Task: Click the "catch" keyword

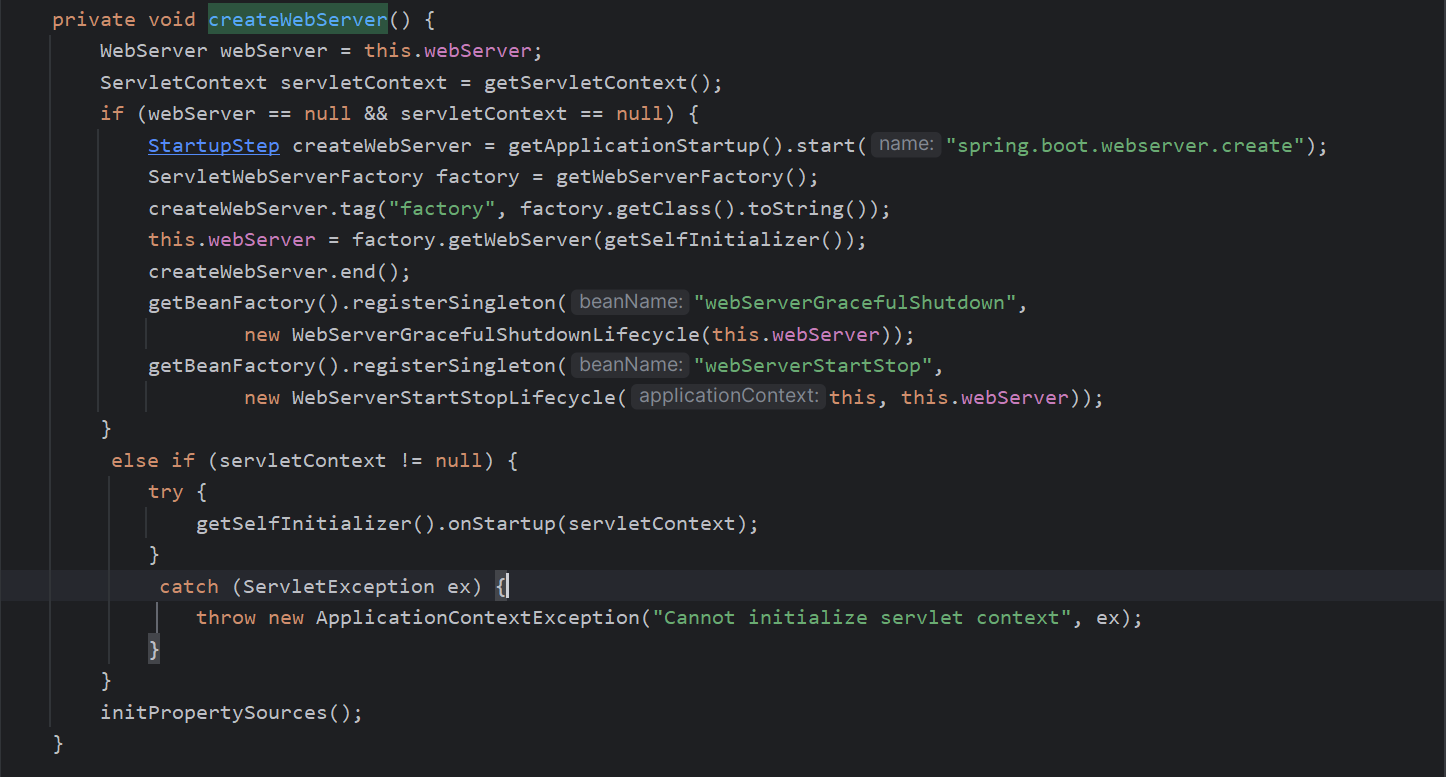Action: [x=189, y=586]
